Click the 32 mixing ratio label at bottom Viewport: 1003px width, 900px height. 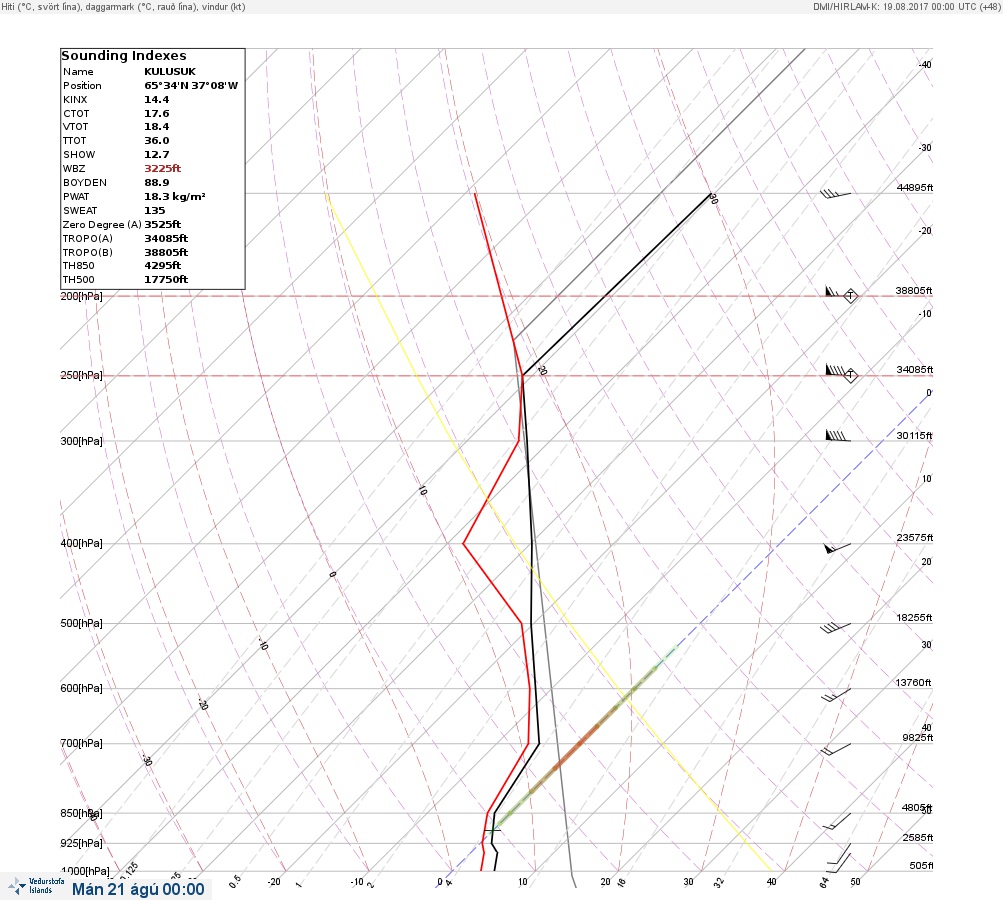click(719, 883)
